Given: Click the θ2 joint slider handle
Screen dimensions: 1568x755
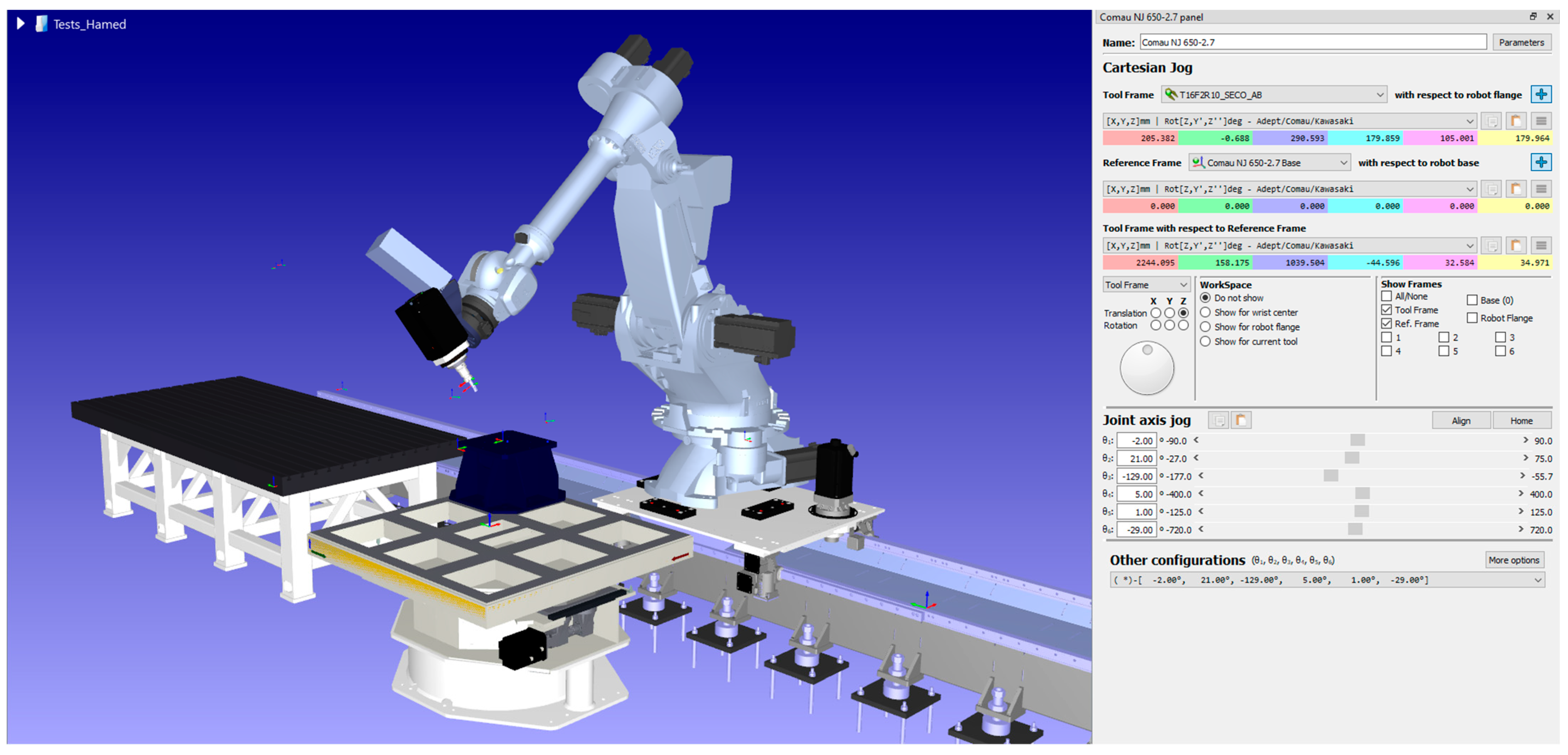Looking at the screenshot, I should point(1352,459).
